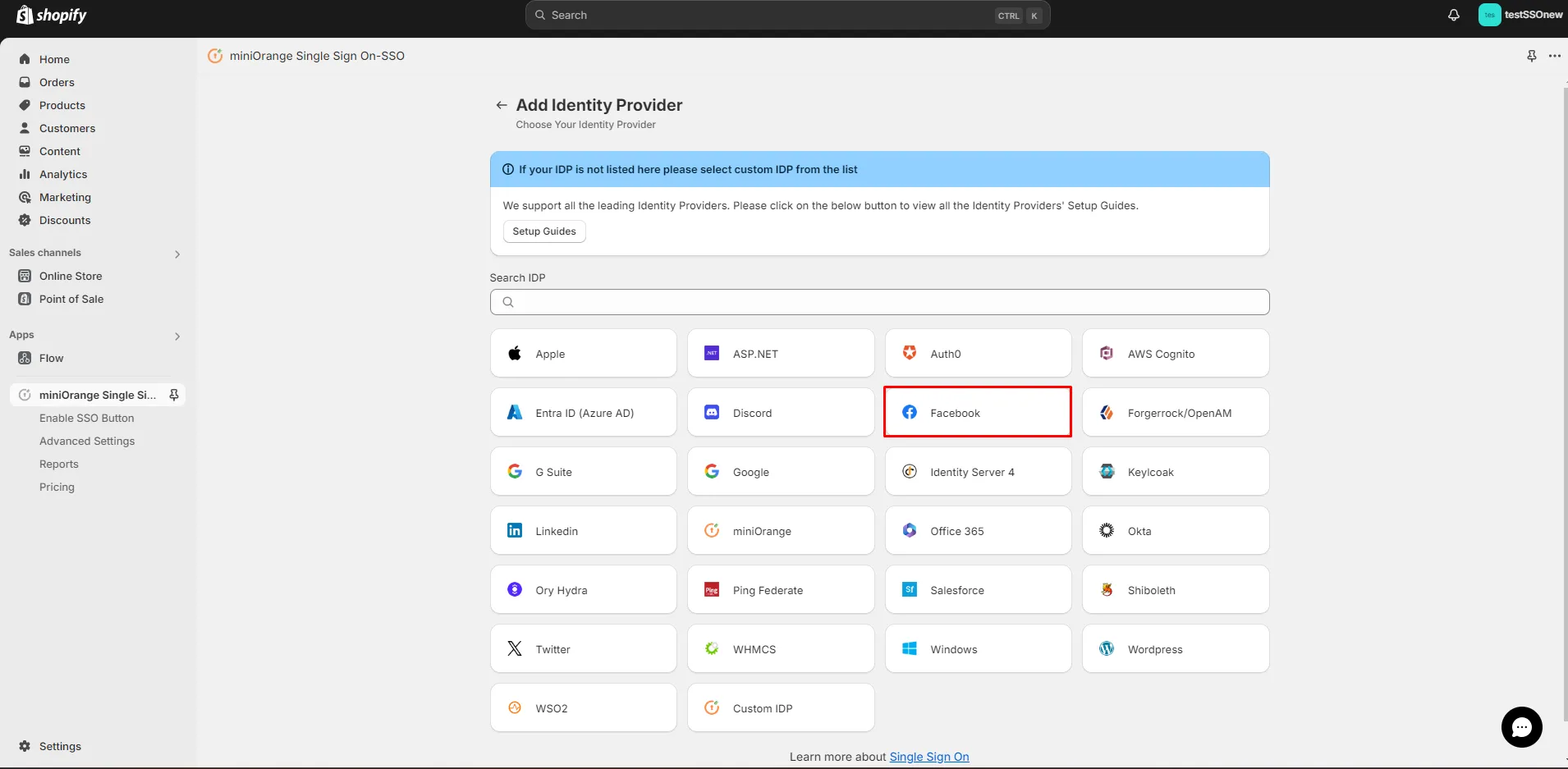This screenshot has width=1568, height=769.
Task: Choose Ping Federate provider
Action: [781, 590]
